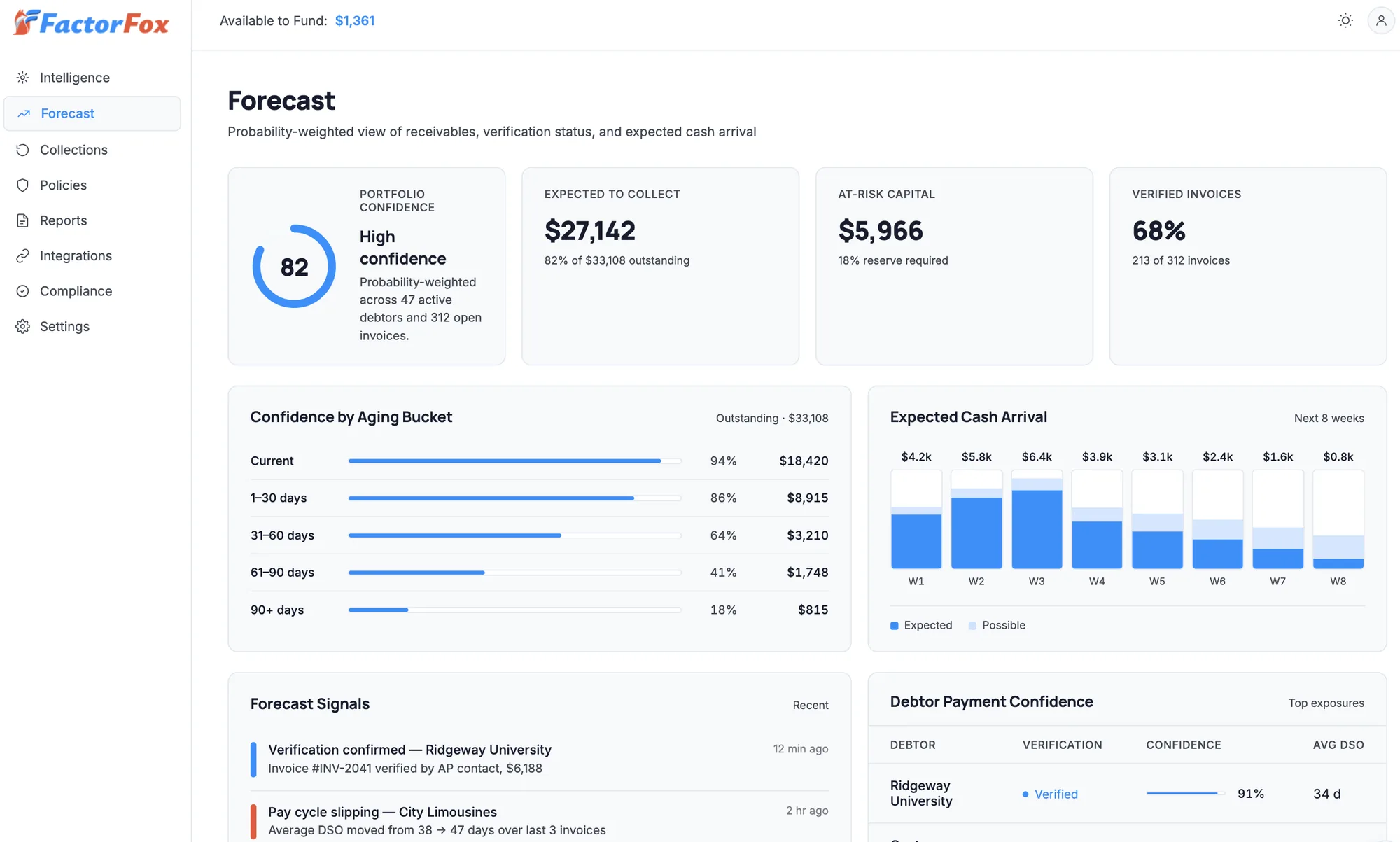
Task: Click the Forecast trend-line icon
Action: (x=24, y=113)
